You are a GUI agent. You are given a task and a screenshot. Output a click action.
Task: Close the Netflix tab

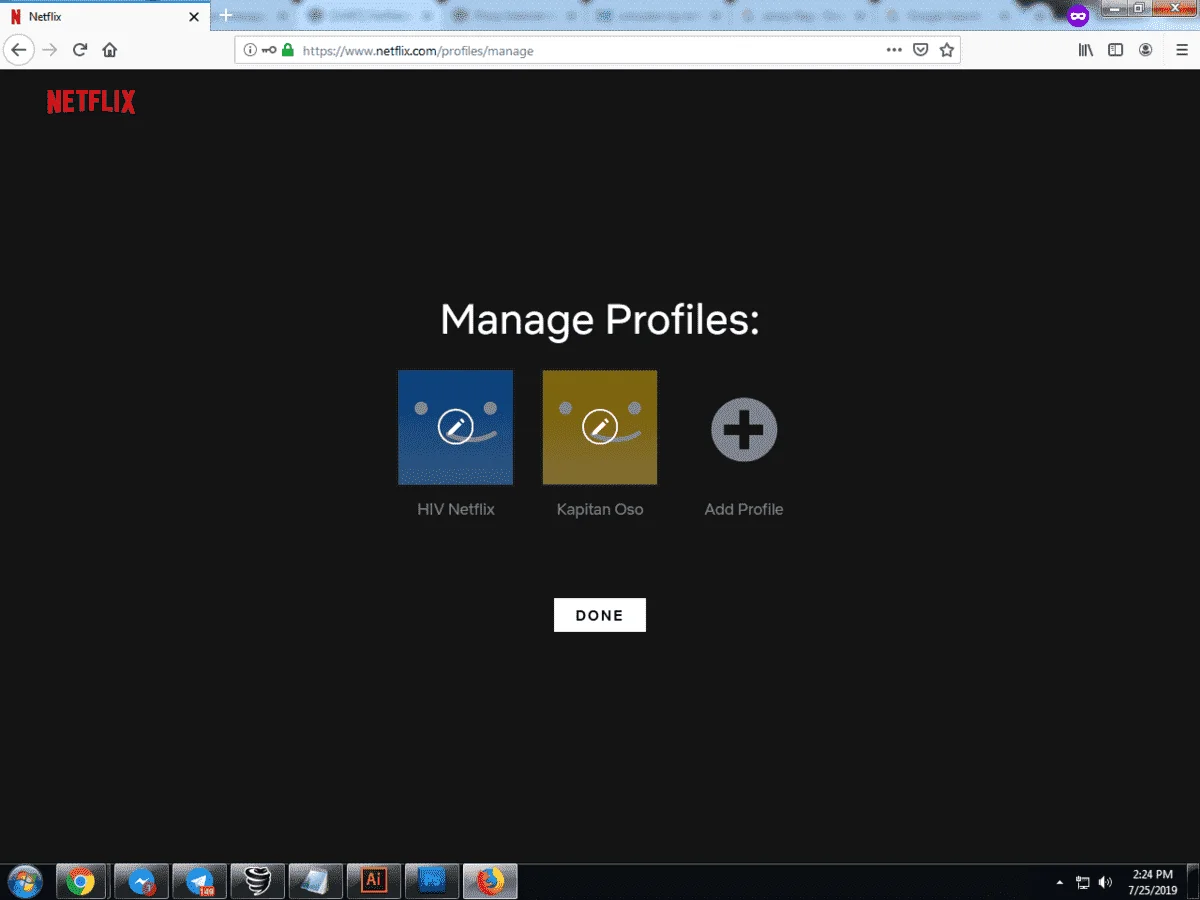point(194,17)
